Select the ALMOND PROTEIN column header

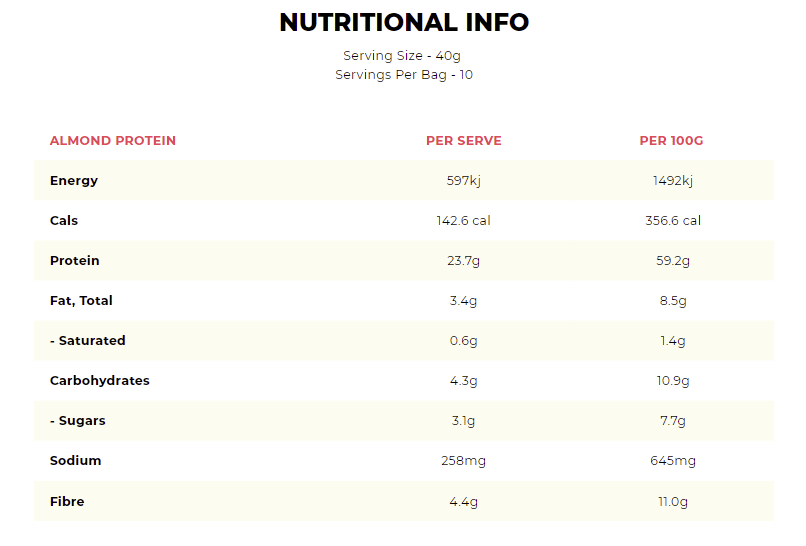113,141
